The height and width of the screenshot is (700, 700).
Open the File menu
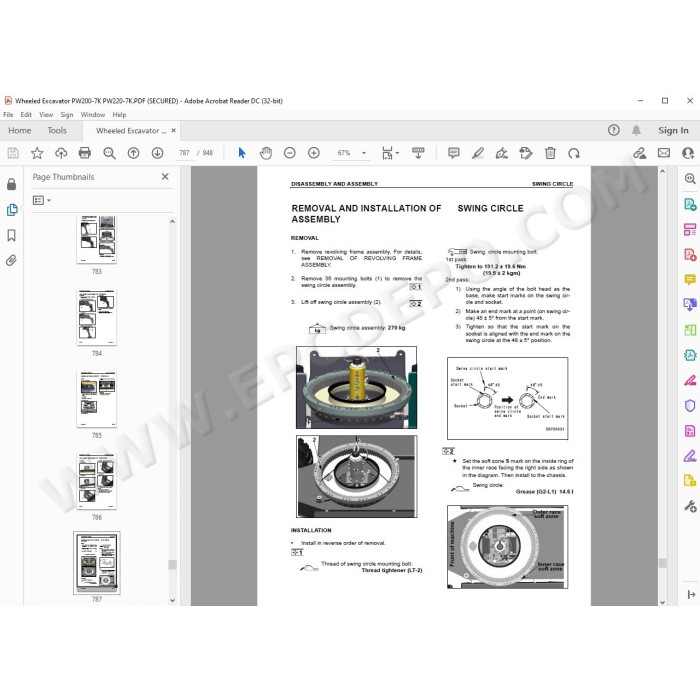[8, 115]
